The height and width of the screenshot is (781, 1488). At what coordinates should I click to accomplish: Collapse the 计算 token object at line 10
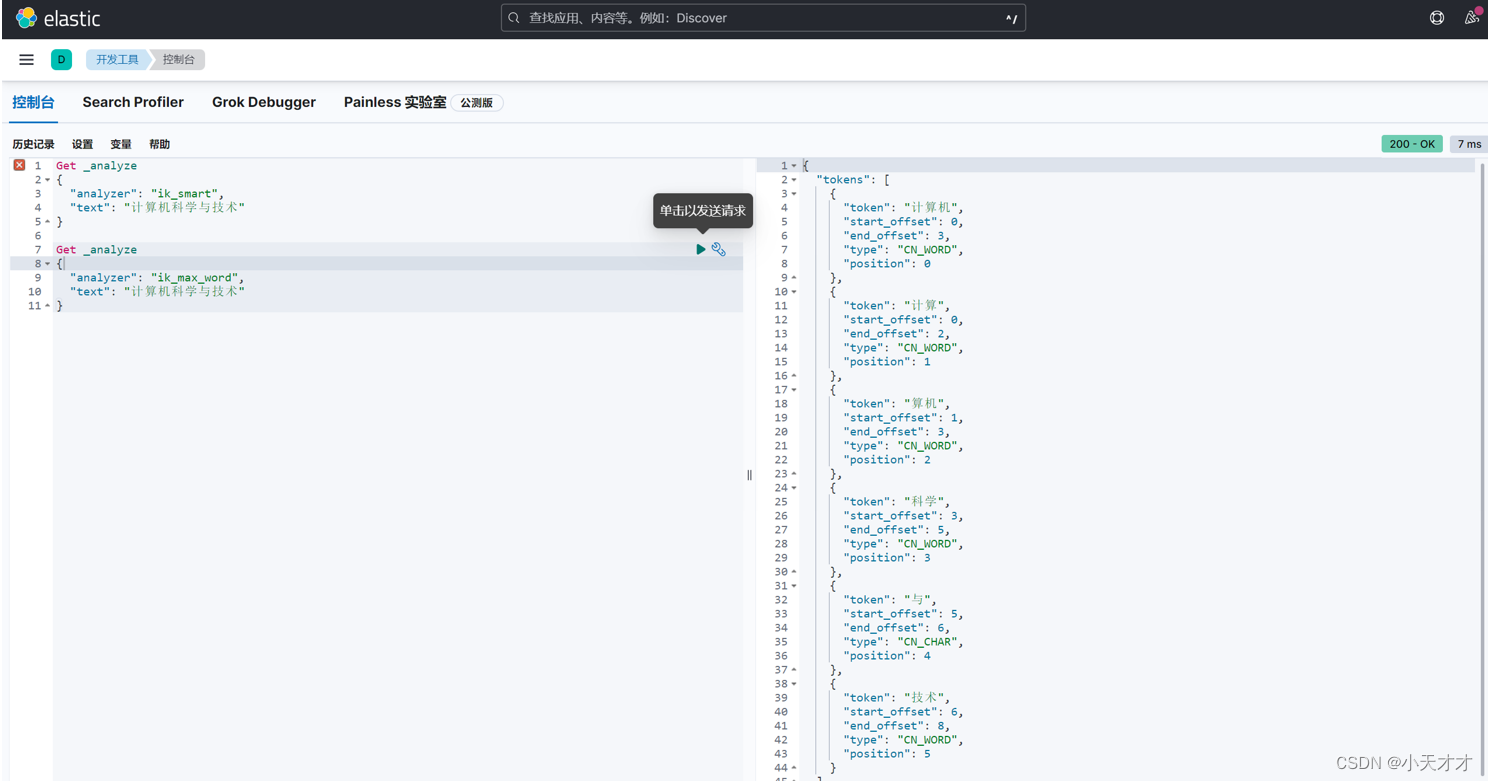pyautogui.click(x=794, y=292)
